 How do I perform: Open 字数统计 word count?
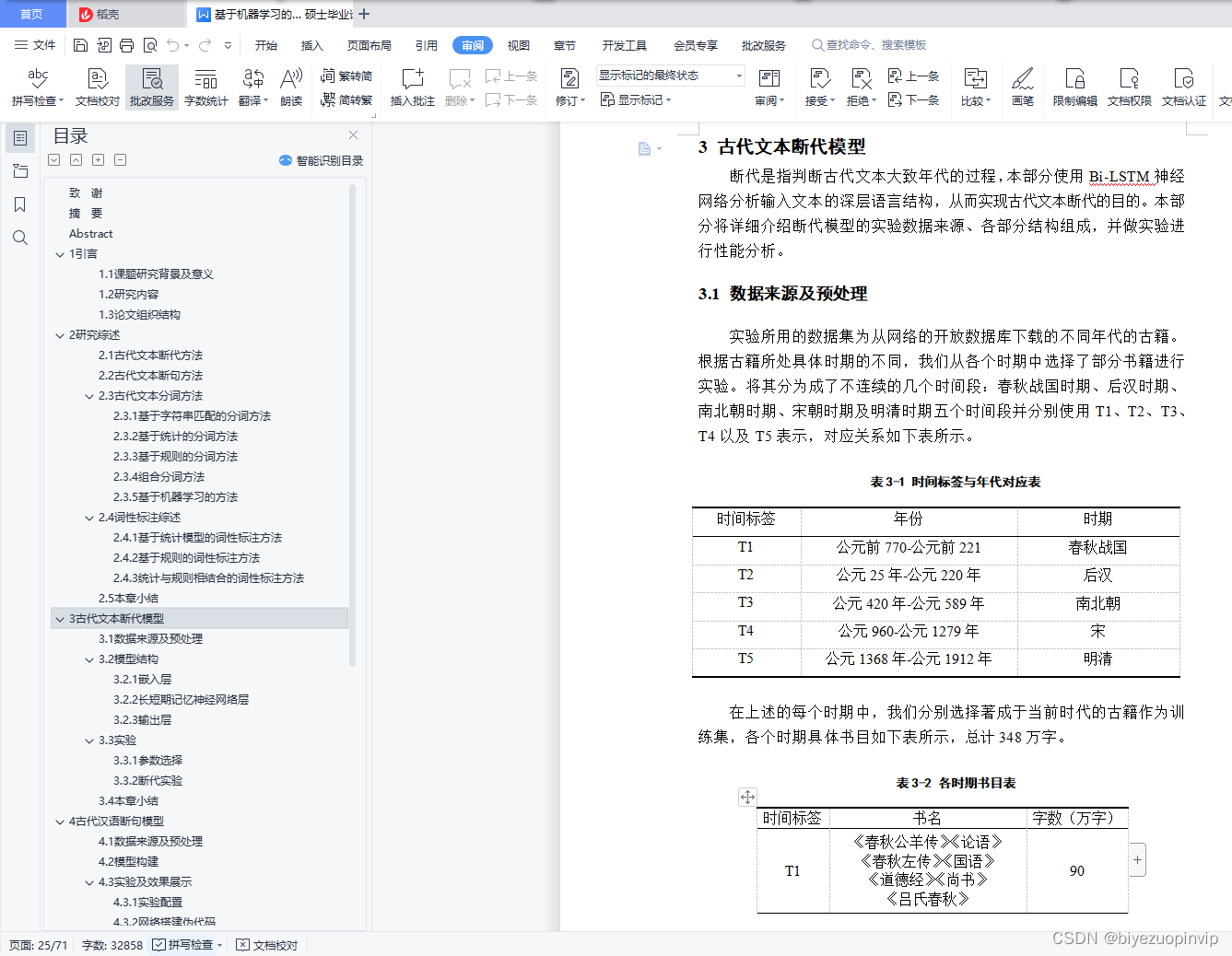point(206,87)
